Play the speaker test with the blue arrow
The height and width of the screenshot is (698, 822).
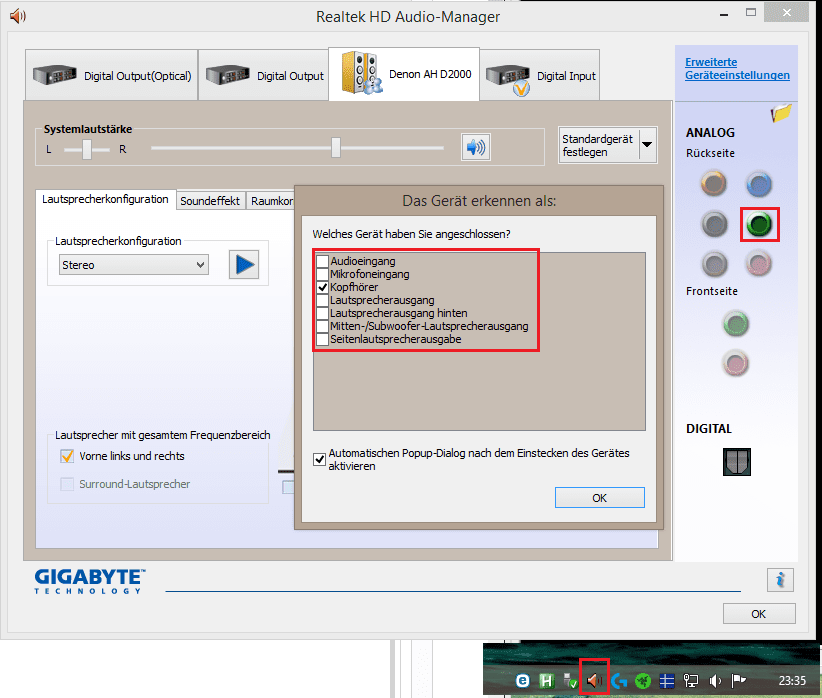244,264
